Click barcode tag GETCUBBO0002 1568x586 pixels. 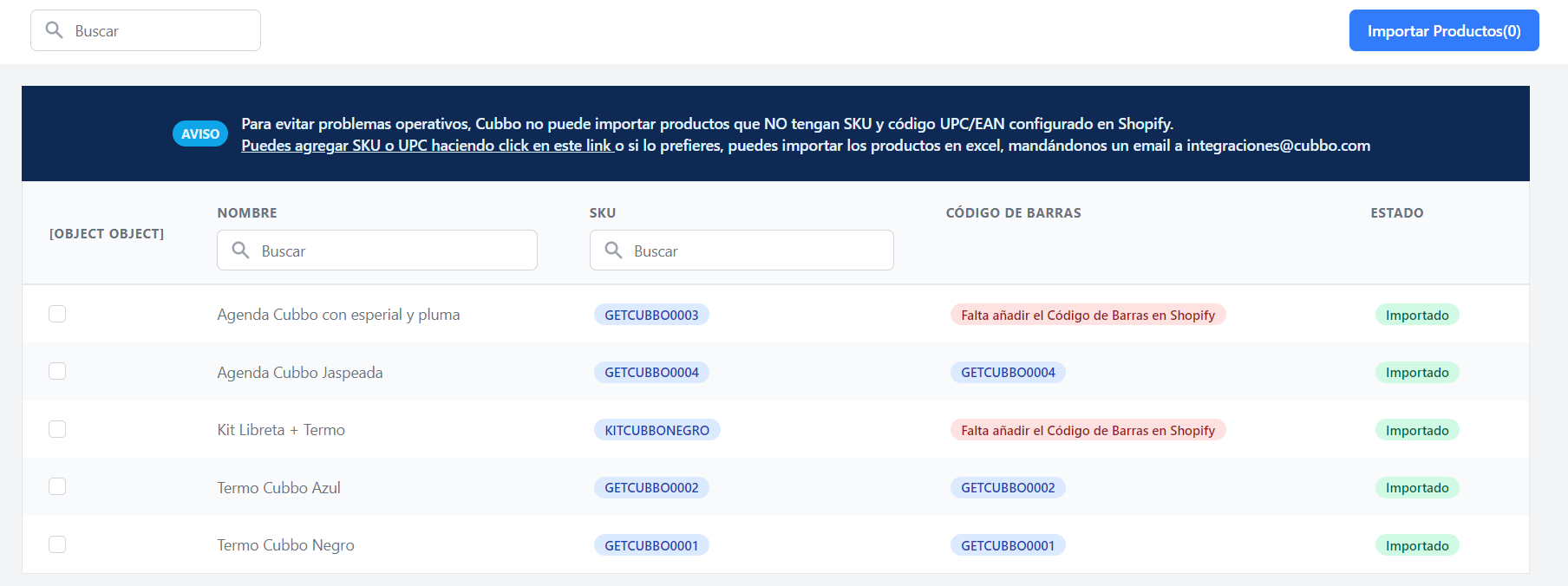(1008, 488)
